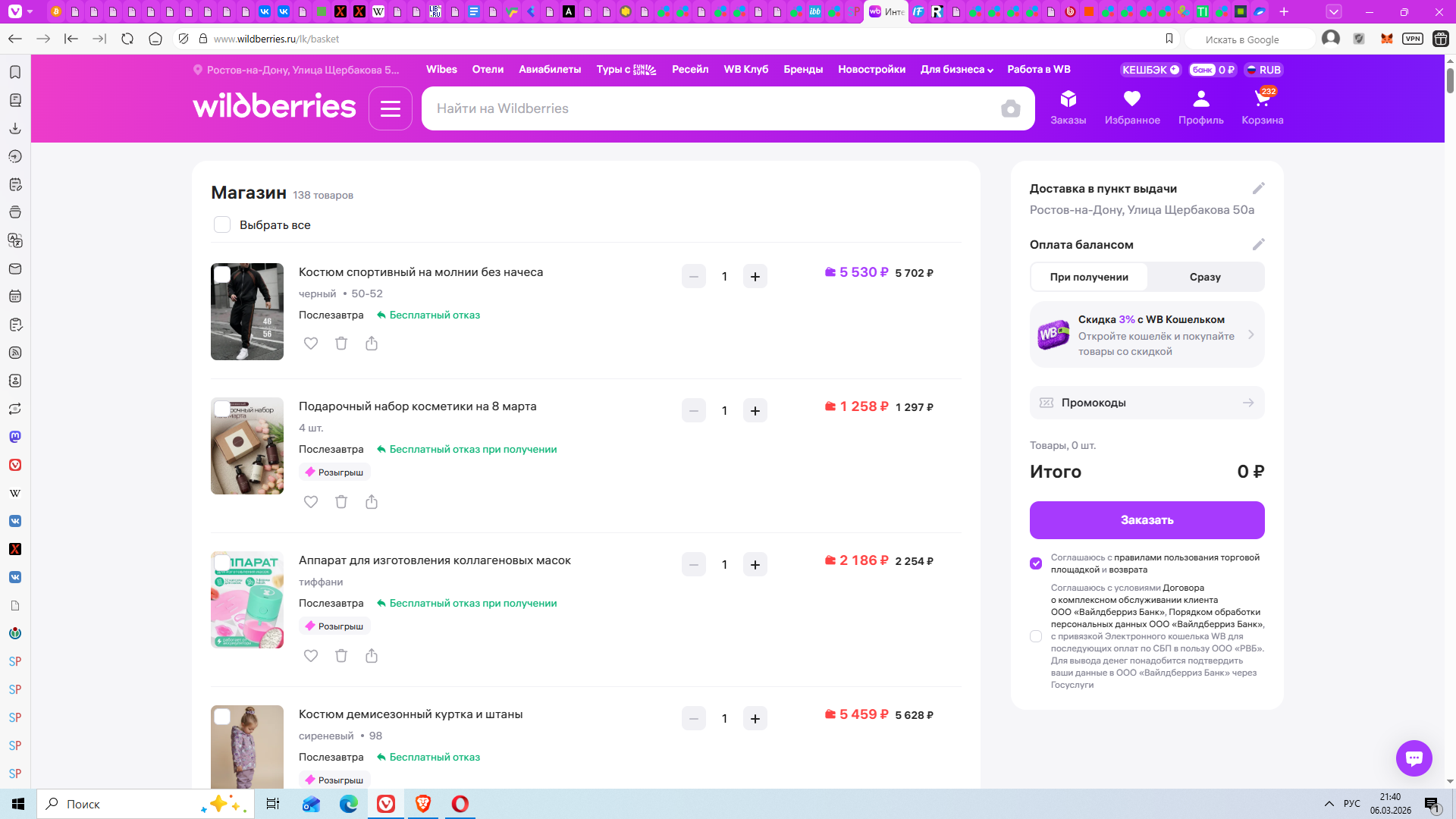This screenshot has width=1456, height=819.
Task: Switch payment to Сразу tab
Action: [1204, 277]
